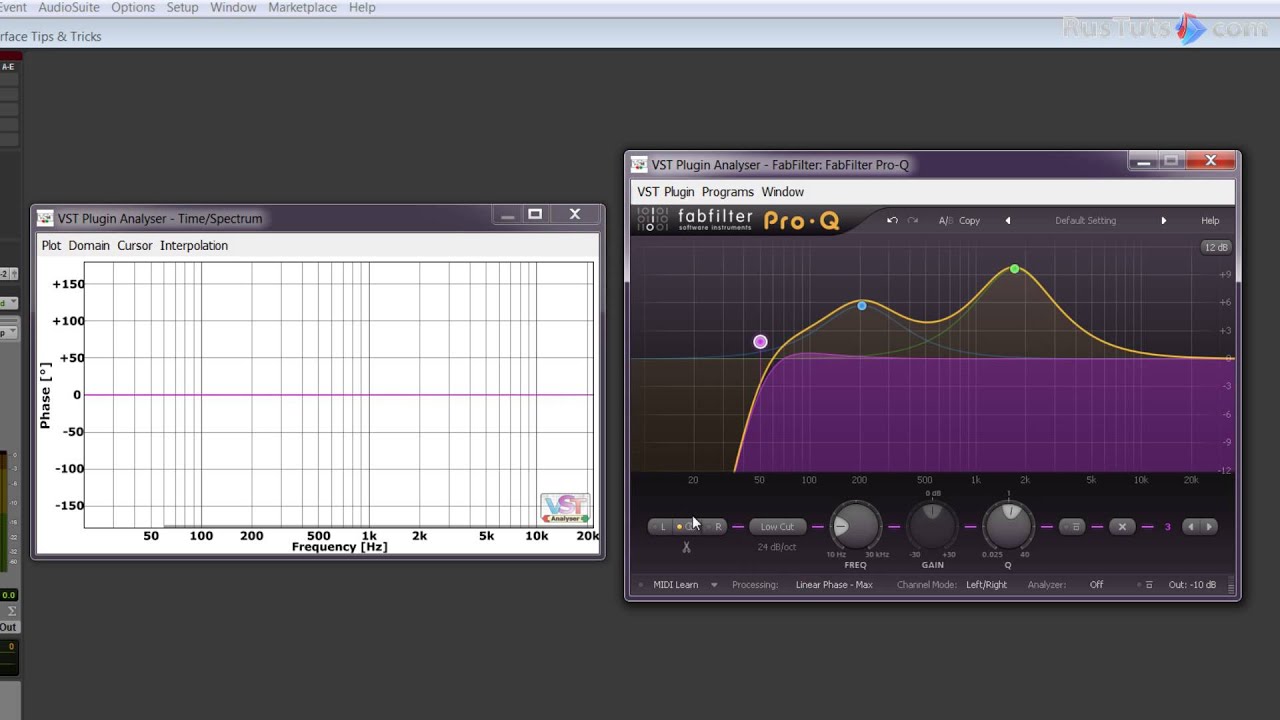The height and width of the screenshot is (720, 1280).
Task: Click the Q knob
Action: tap(1008, 525)
